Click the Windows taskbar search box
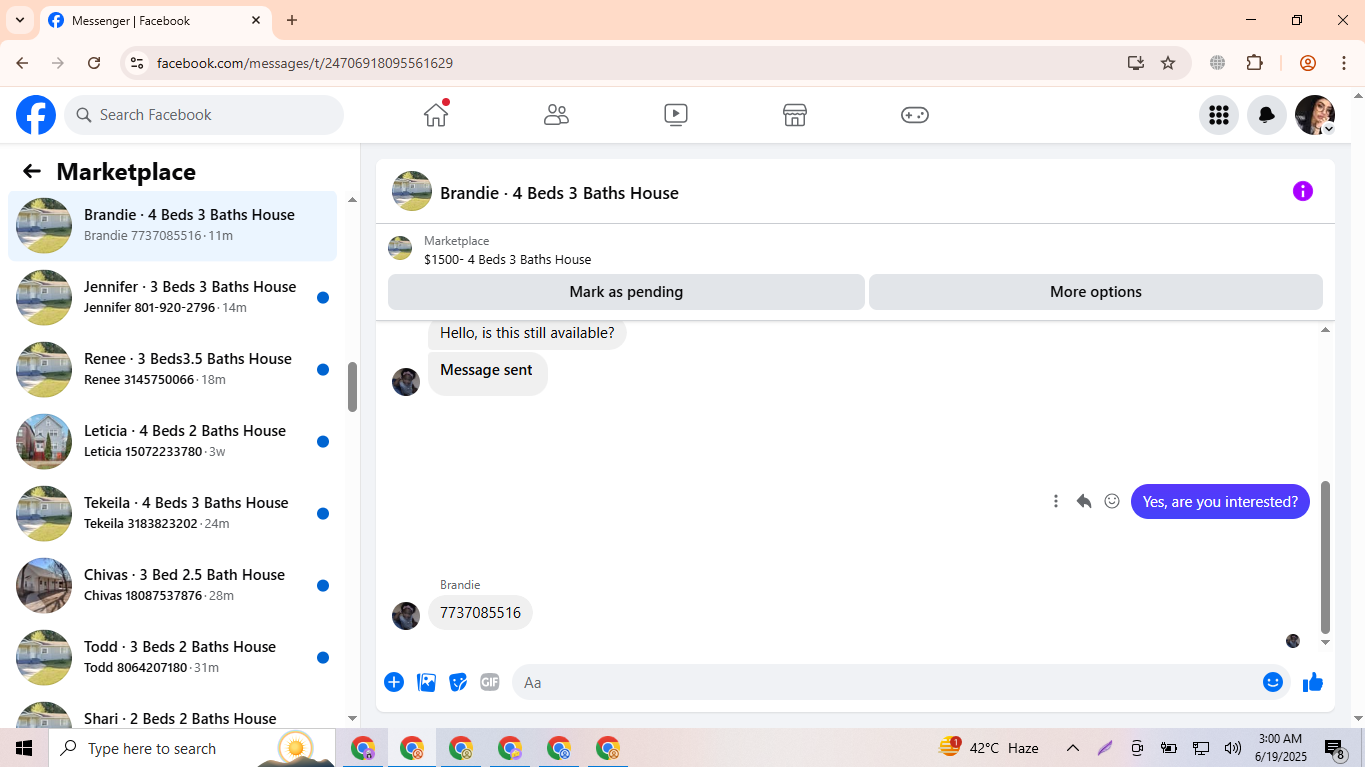 (193, 748)
